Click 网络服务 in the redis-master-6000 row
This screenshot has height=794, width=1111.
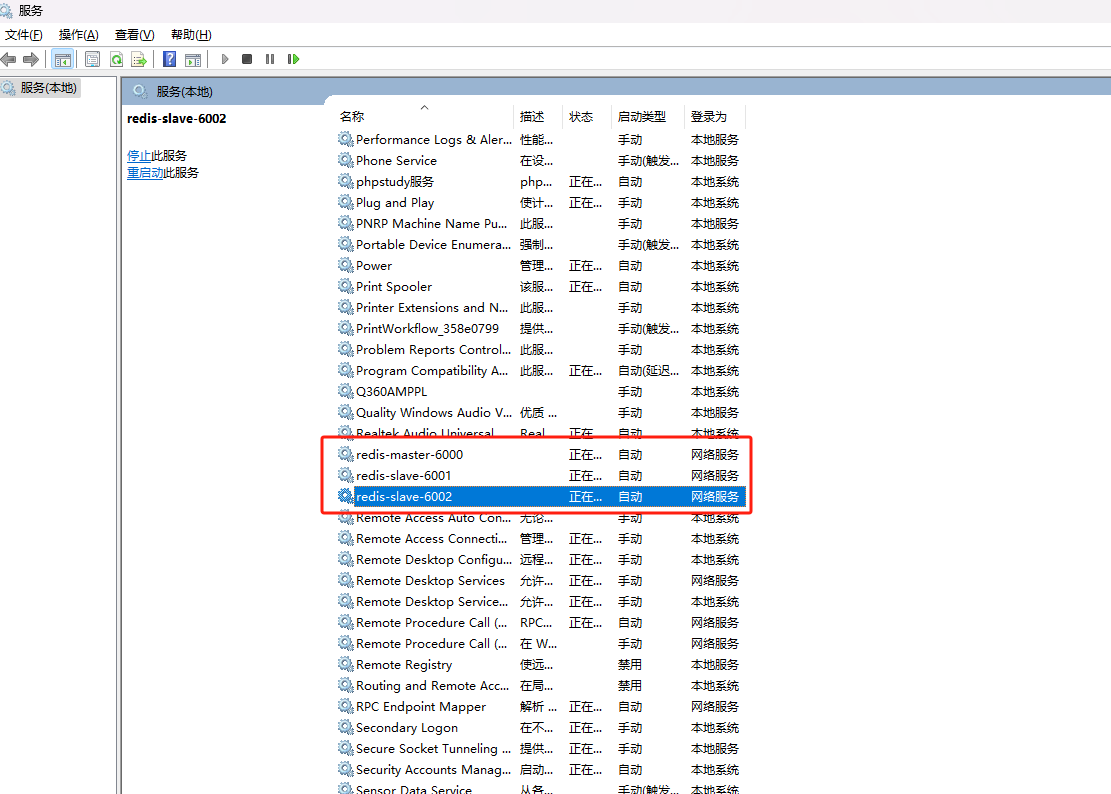(714, 454)
